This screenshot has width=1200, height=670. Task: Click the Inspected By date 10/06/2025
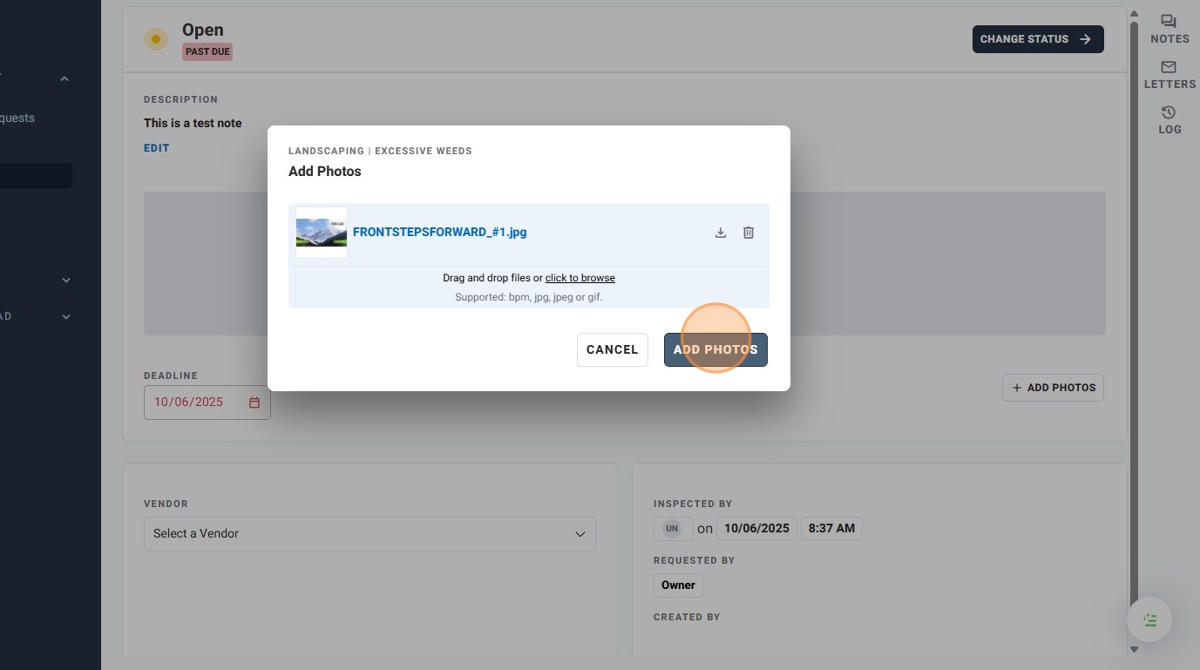click(757, 528)
